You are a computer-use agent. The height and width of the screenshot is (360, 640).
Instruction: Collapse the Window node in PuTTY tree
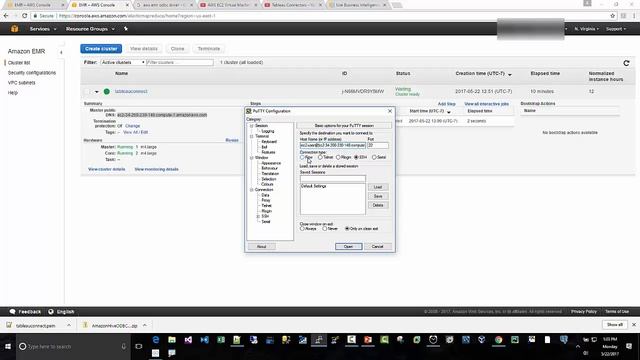tap(251, 158)
